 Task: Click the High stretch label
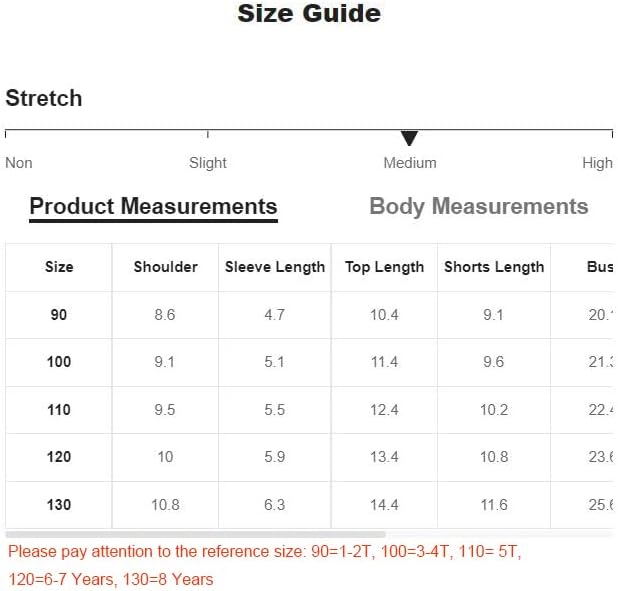[x=597, y=163]
